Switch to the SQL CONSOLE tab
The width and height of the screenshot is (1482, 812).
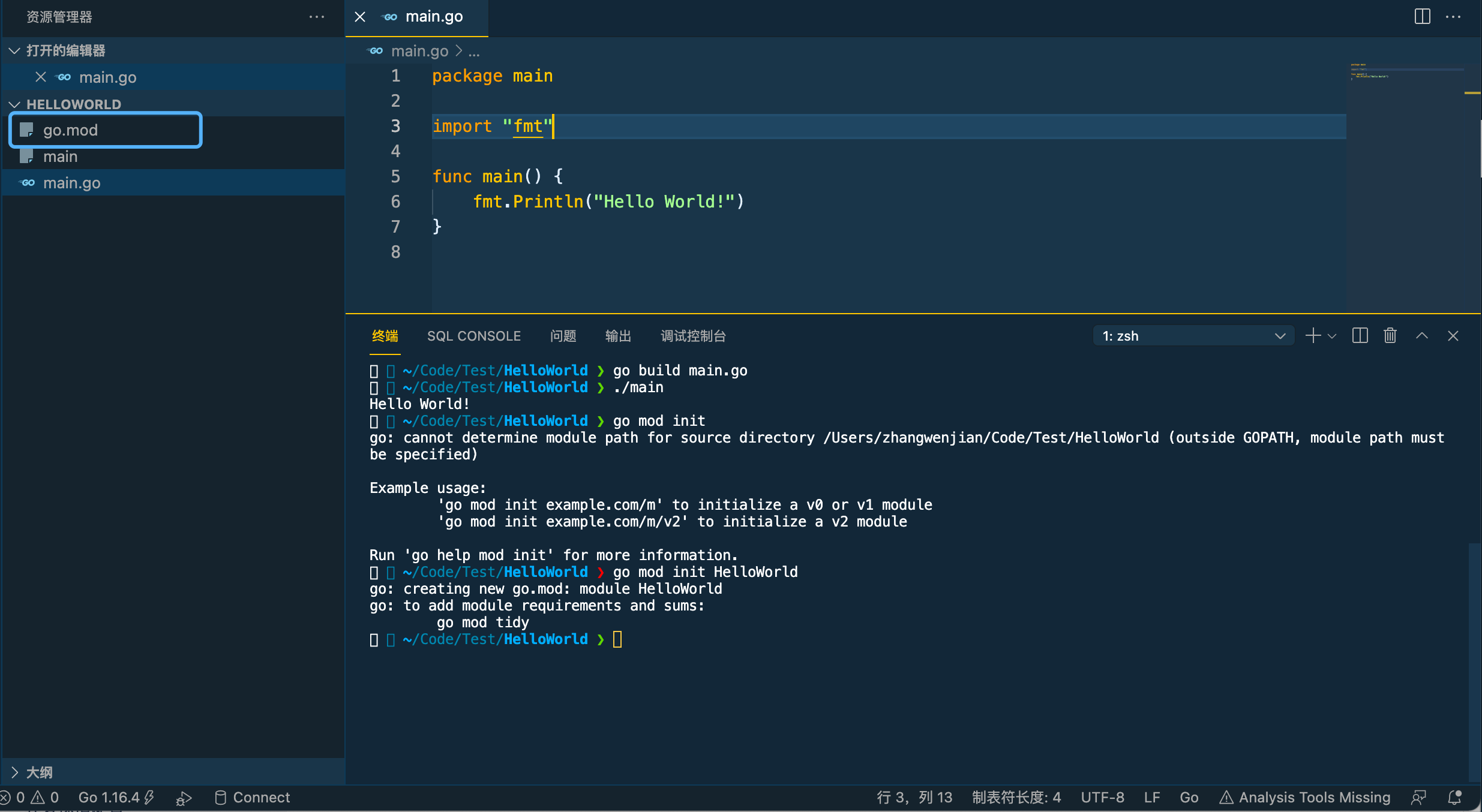pyautogui.click(x=473, y=336)
